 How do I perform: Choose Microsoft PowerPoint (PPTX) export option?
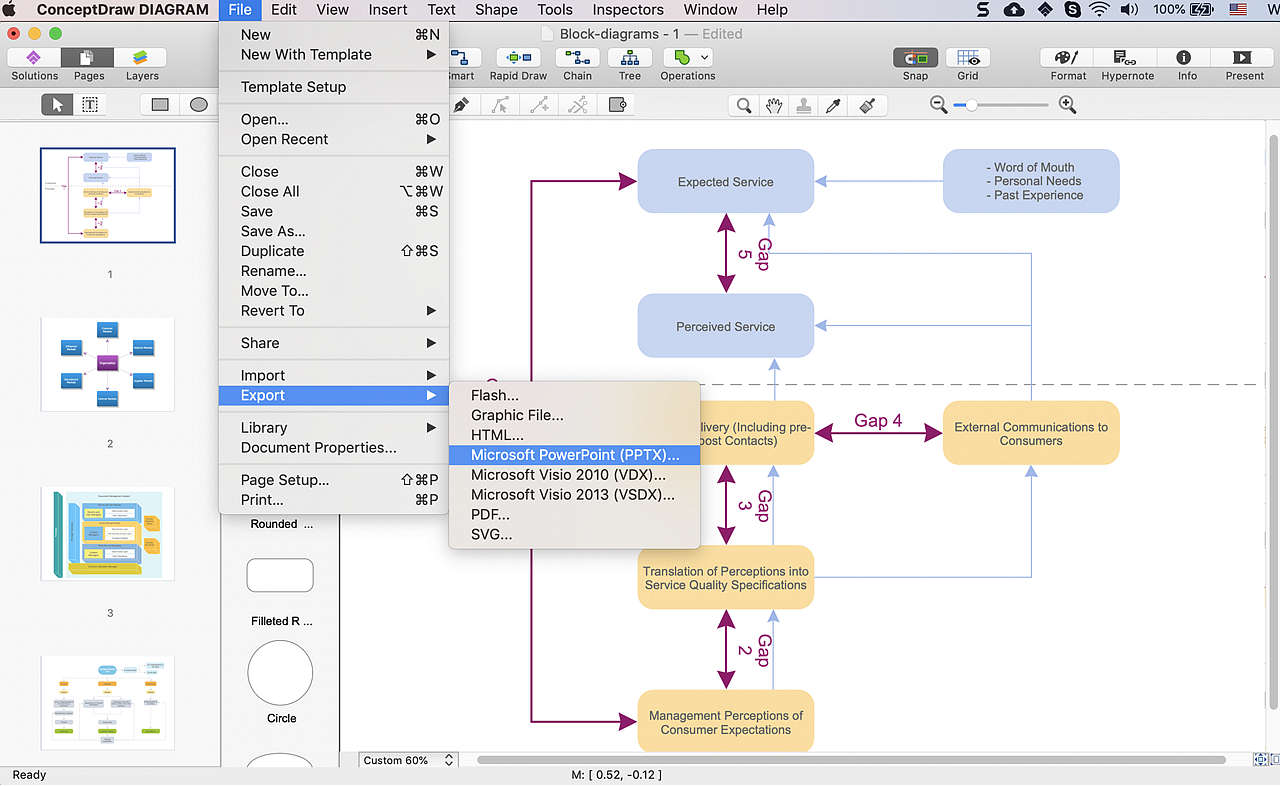(574, 455)
